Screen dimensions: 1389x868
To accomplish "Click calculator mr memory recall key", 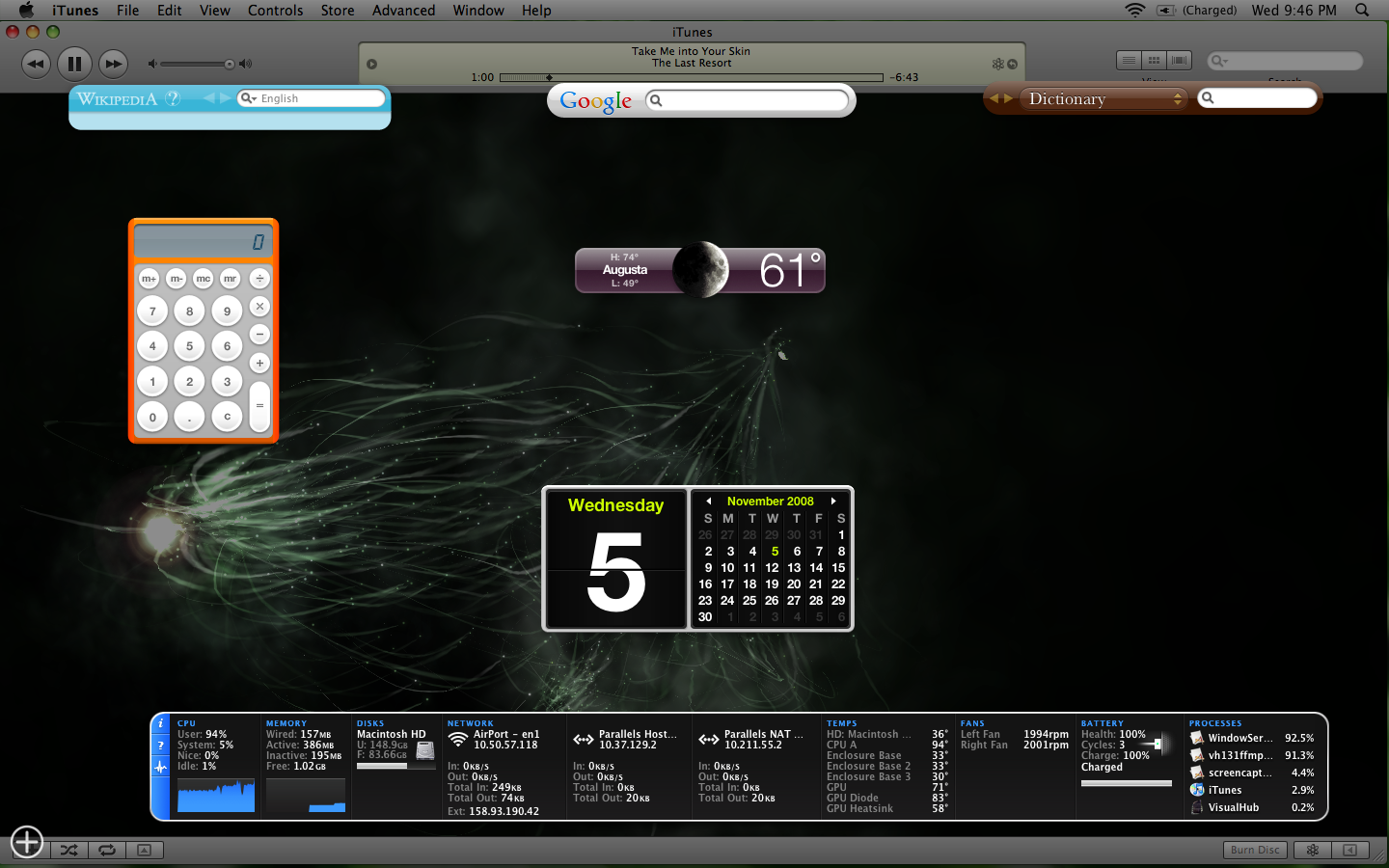I will 230,279.
